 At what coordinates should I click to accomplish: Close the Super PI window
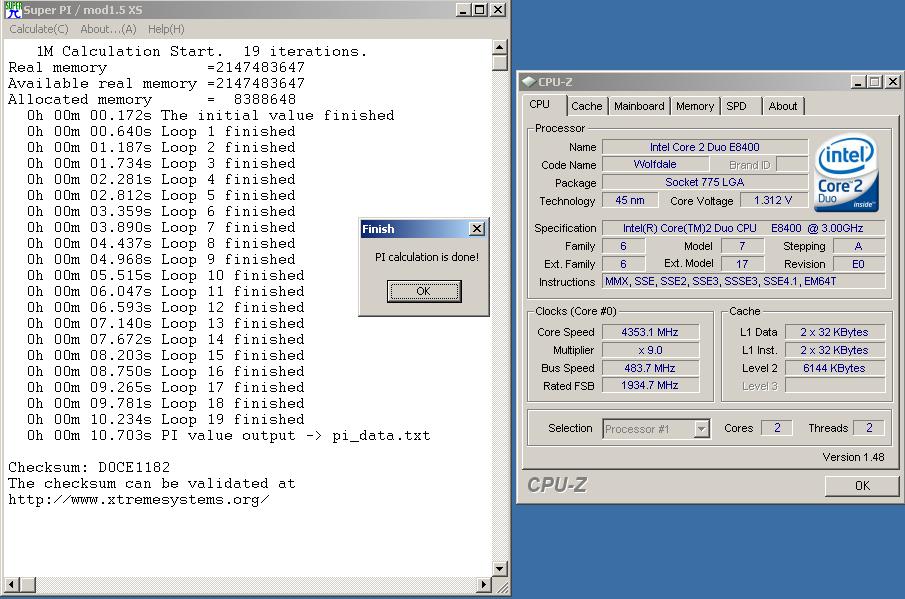click(498, 10)
